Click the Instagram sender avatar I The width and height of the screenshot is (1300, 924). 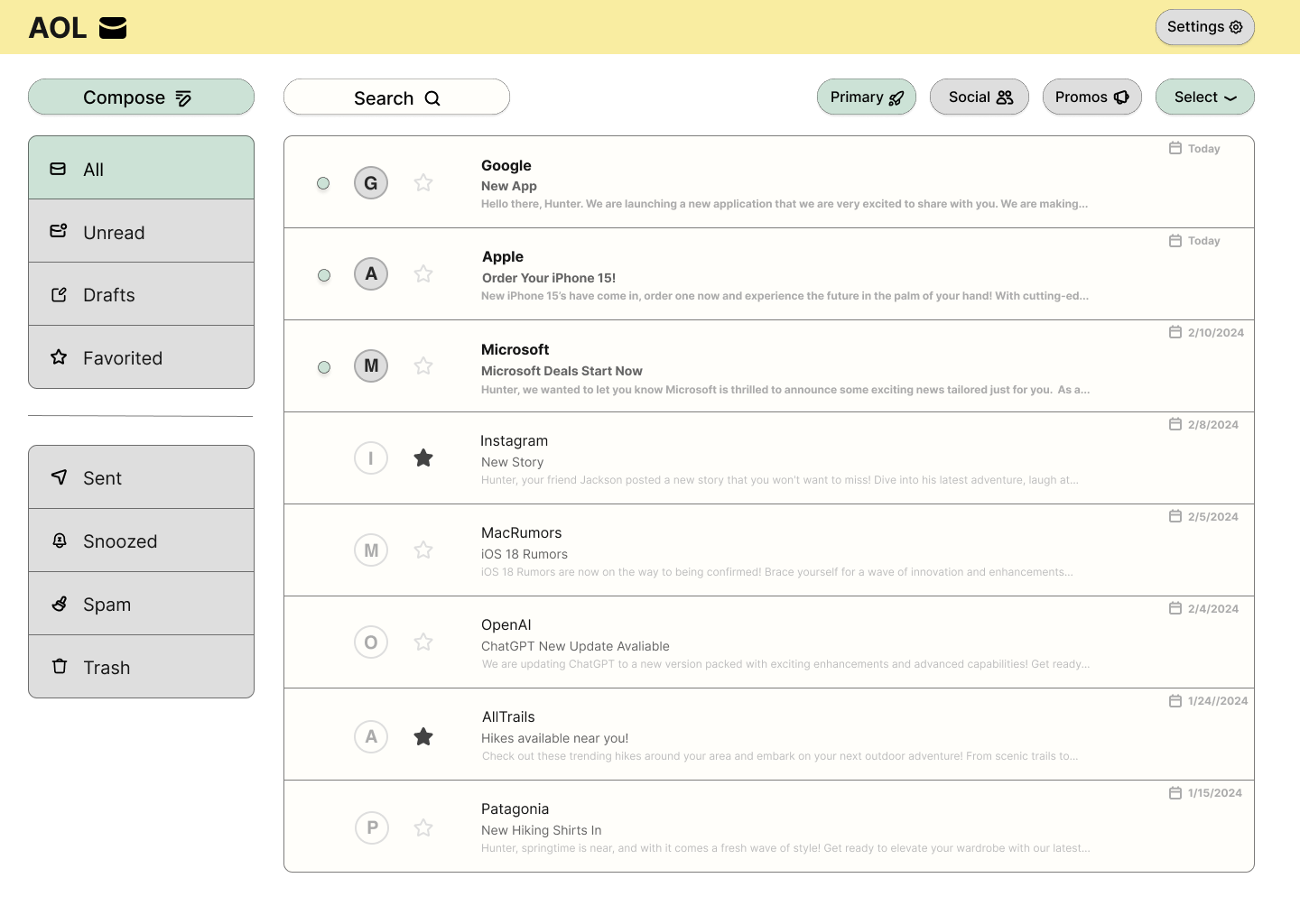371,458
